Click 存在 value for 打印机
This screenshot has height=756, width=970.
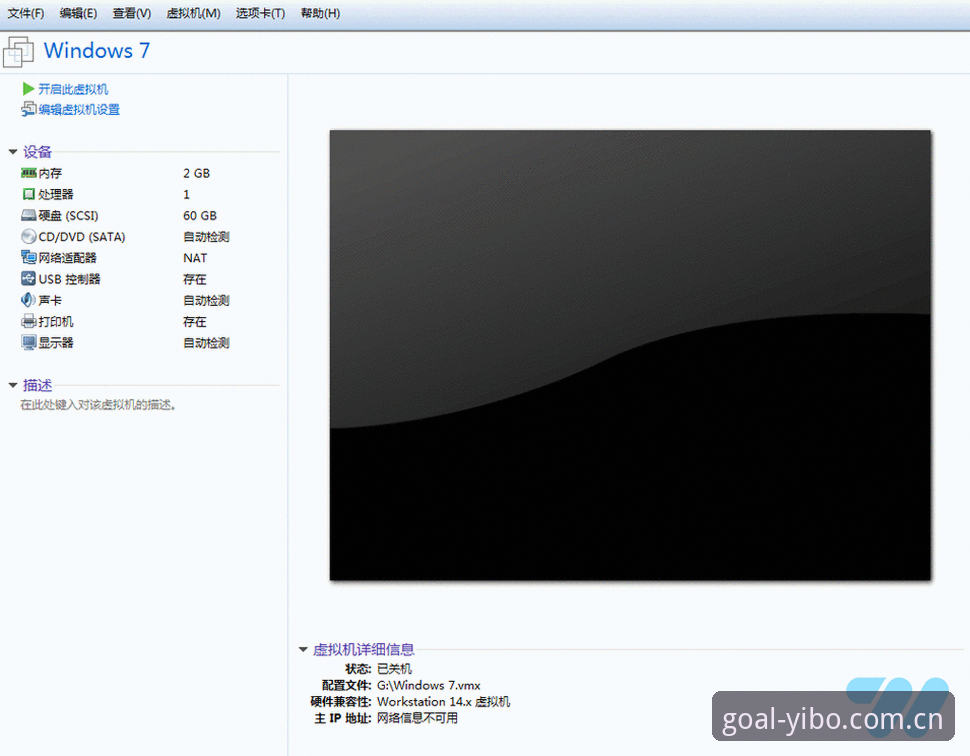tap(195, 322)
